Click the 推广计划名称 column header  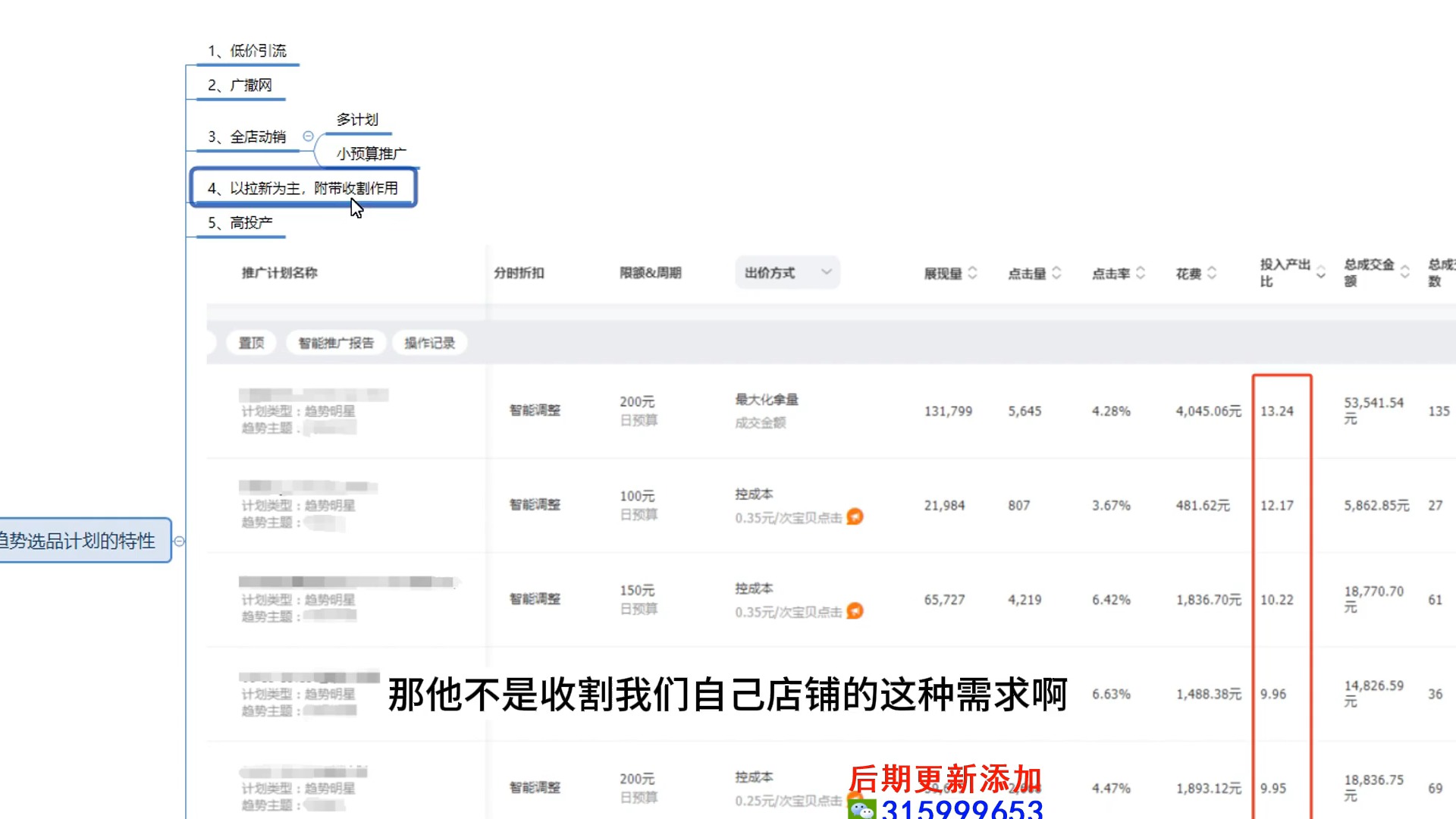(x=279, y=273)
